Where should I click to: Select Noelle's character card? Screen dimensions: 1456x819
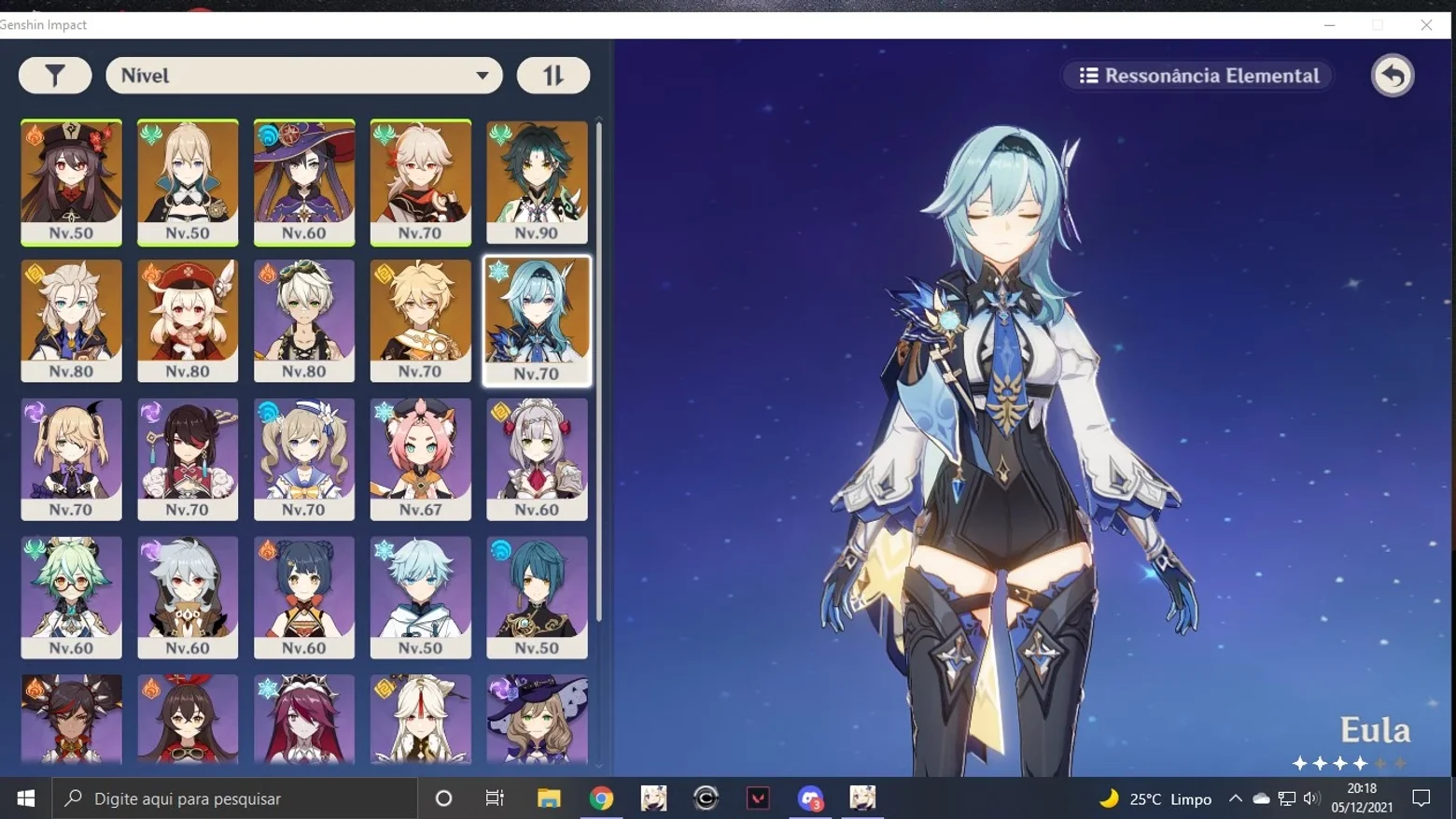pyautogui.click(x=537, y=459)
